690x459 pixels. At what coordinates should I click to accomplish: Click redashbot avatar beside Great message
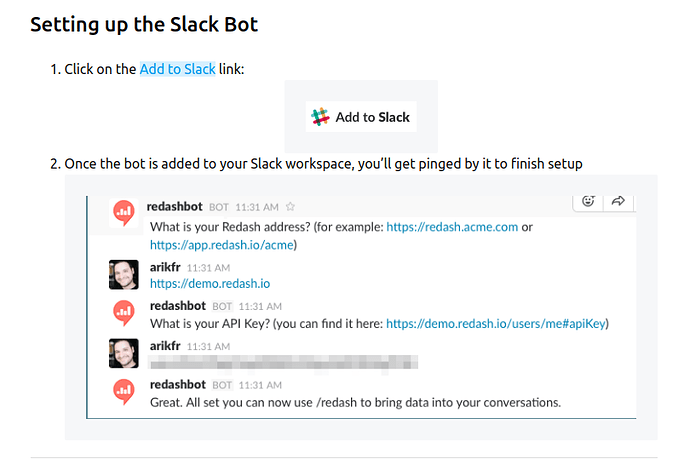pyautogui.click(x=124, y=391)
